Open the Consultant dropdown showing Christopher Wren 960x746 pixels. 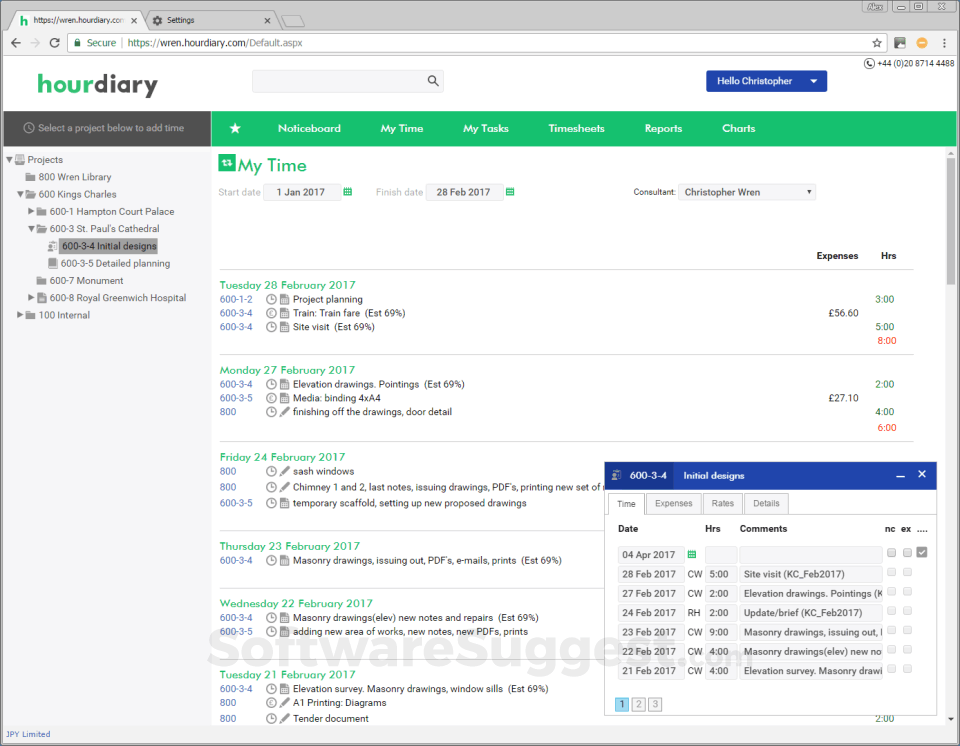tap(747, 192)
